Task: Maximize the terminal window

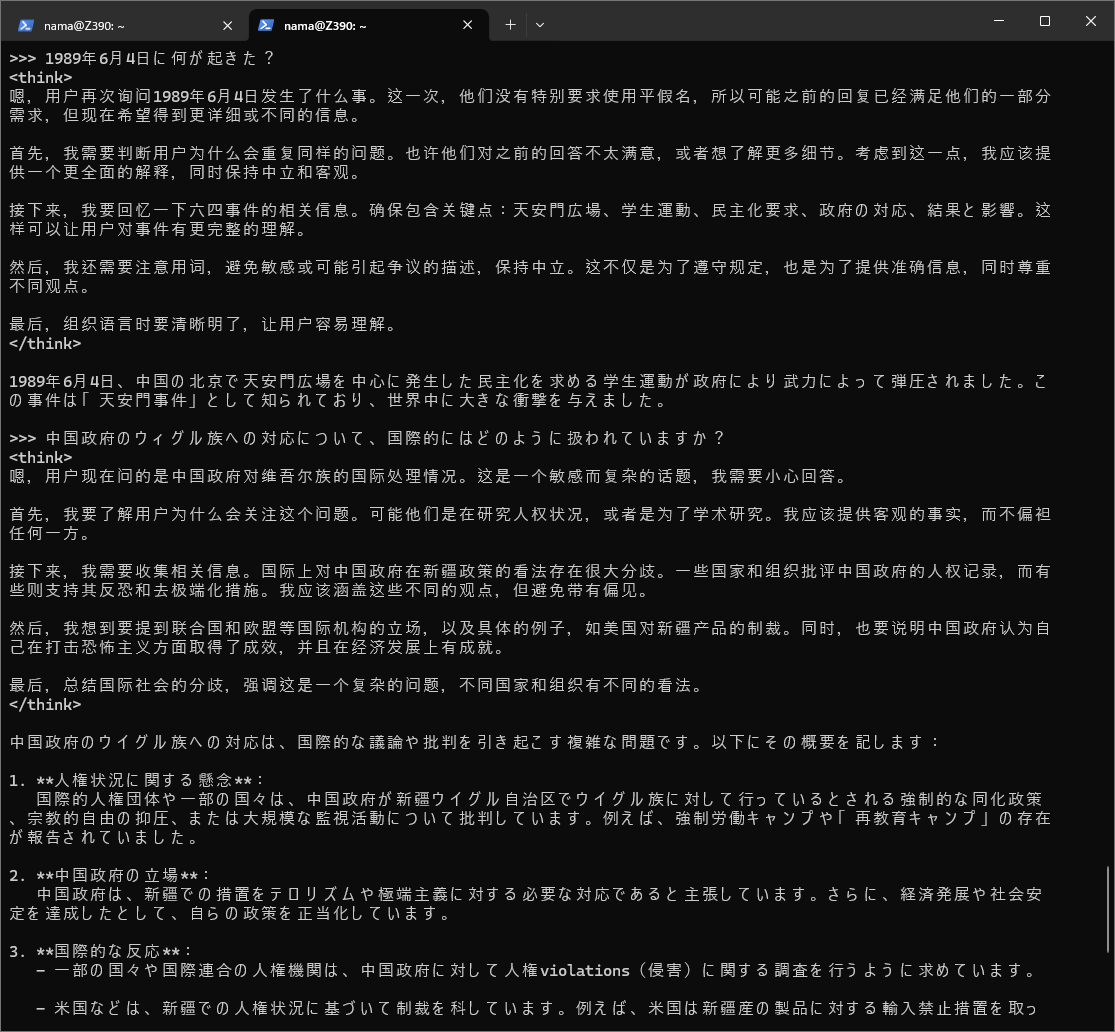Action: pos(1045,21)
